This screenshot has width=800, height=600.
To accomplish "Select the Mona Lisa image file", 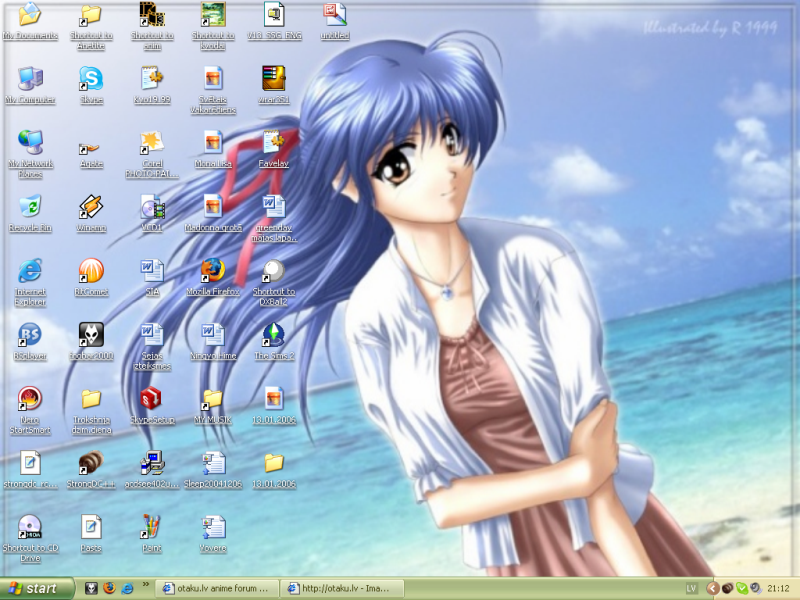I will point(213,149).
